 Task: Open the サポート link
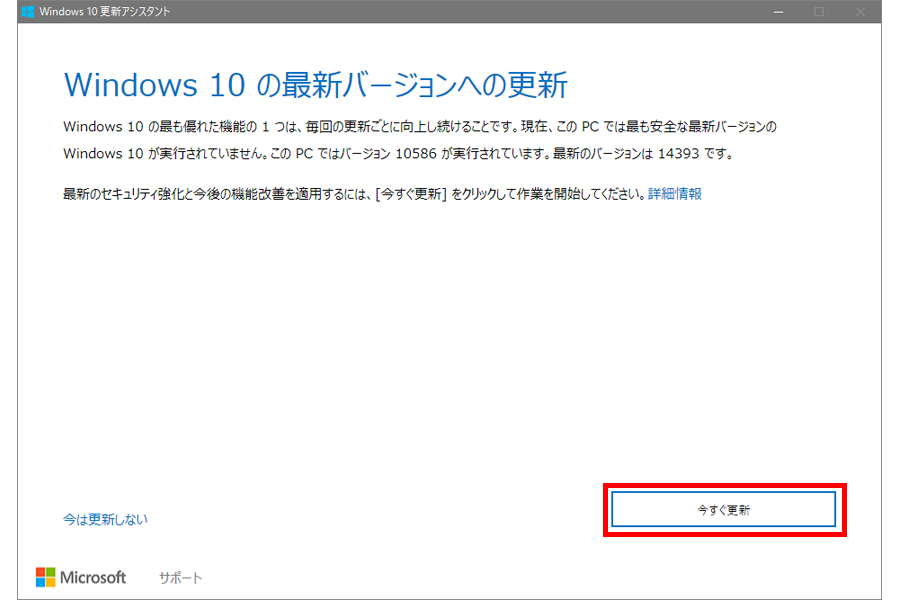tap(180, 578)
